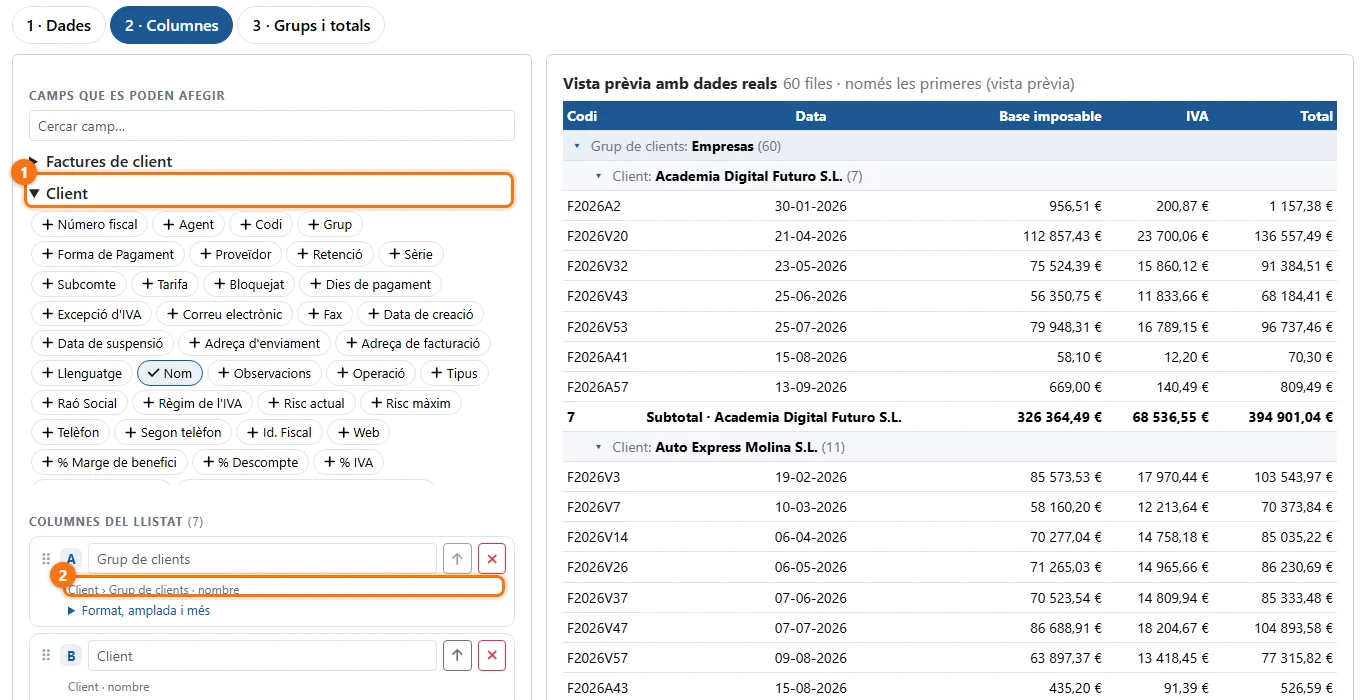1366x700 pixels.
Task: Move column B Client up
Action: click(457, 656)
